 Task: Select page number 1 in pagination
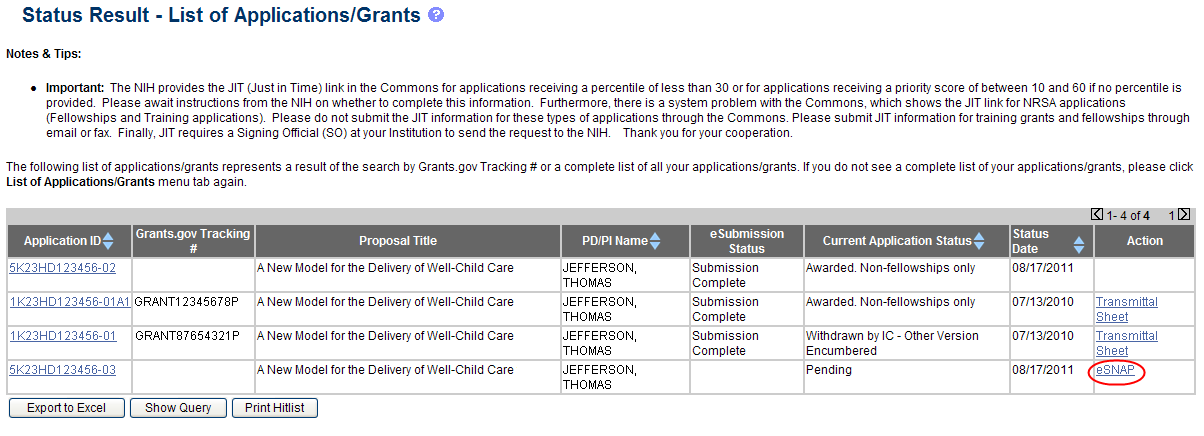click(x=1171, y=214)
